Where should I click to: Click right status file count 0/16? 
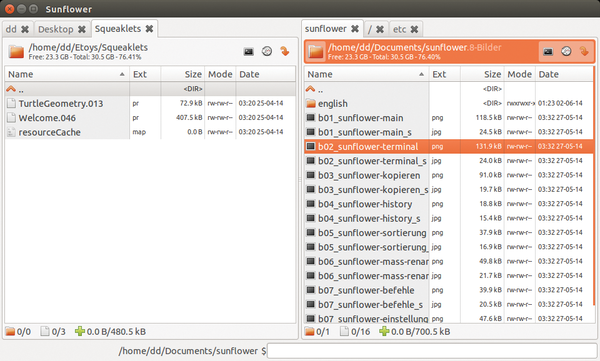coord(360,332)
